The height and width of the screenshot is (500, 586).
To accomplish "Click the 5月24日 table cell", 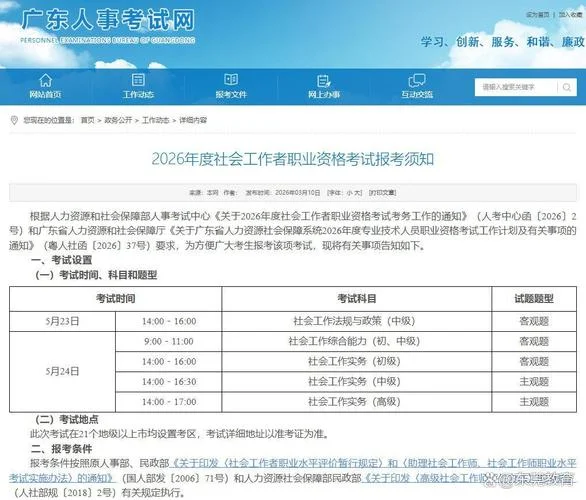I will pos(62,371).
